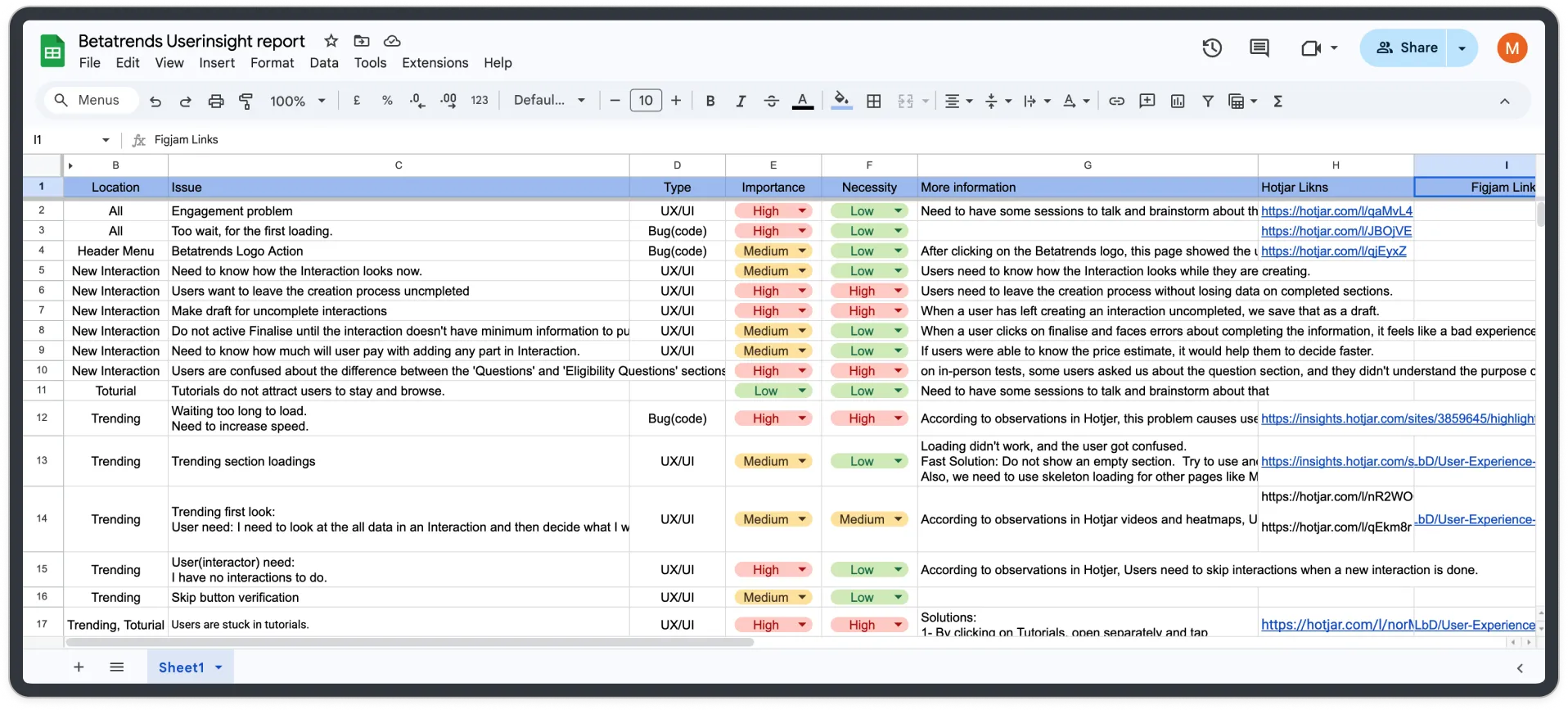Open the Insert menu
Image resolution: width=1568 pixels, height=710 pixels.
point(217,63)
